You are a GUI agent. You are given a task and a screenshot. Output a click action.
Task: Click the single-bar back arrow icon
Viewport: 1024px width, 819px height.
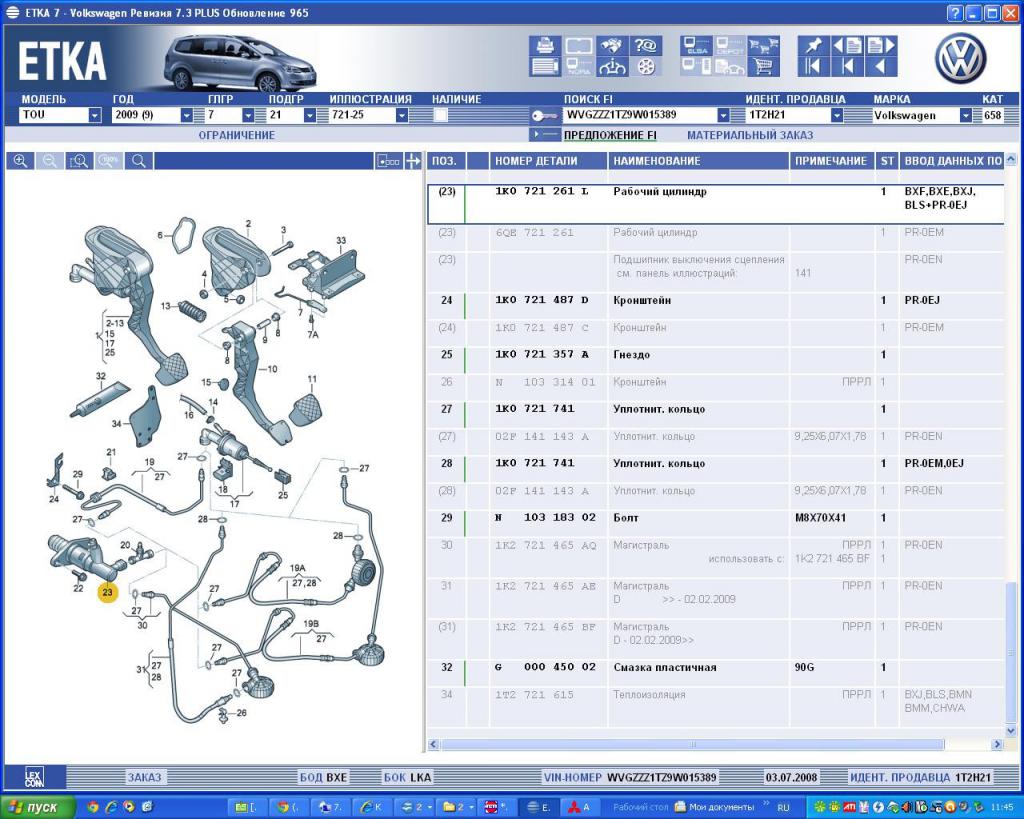pyautogui.click(x=848, y=67)
